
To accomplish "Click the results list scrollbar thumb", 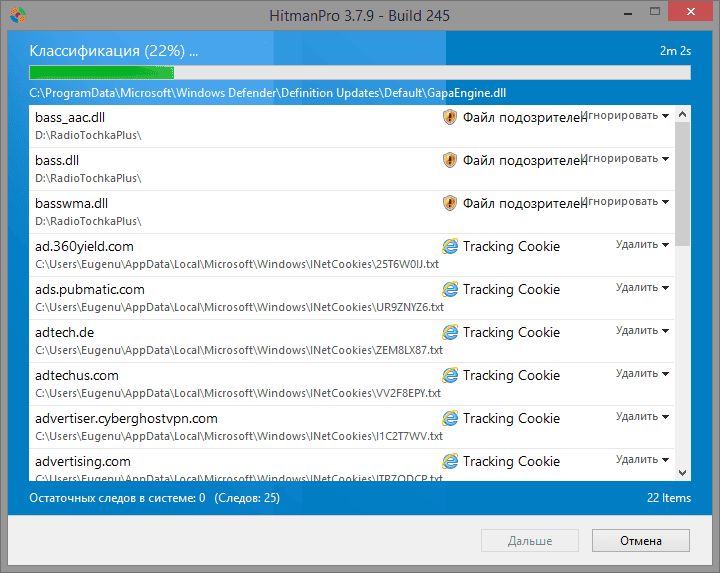I will [682, 184].
